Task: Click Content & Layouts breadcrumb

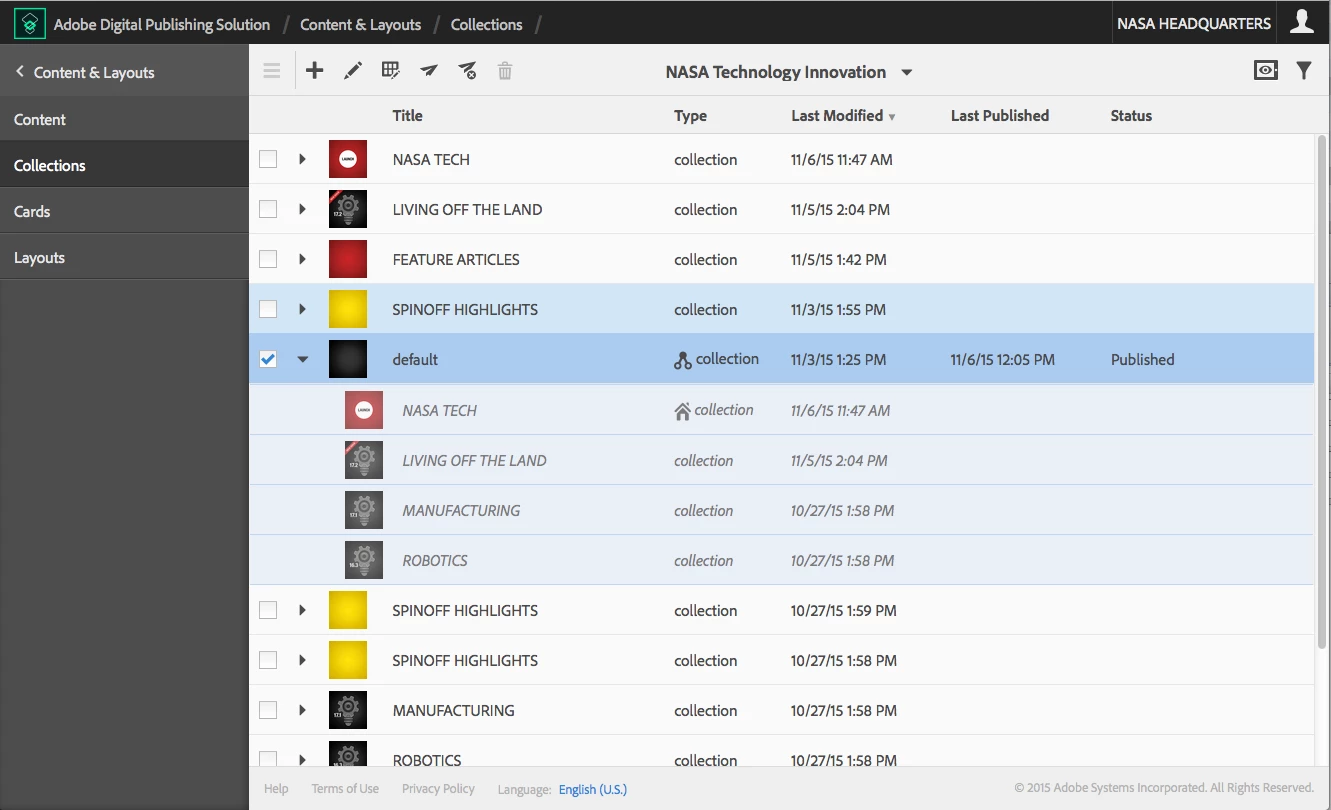Action: coord(361,24)
